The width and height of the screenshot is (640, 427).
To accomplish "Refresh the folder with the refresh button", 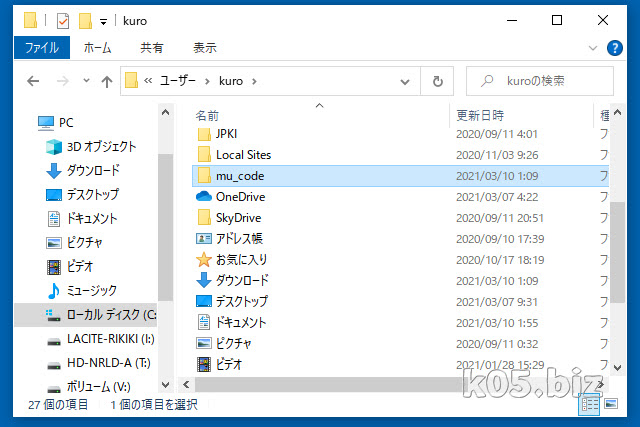I will pos(438,81).
